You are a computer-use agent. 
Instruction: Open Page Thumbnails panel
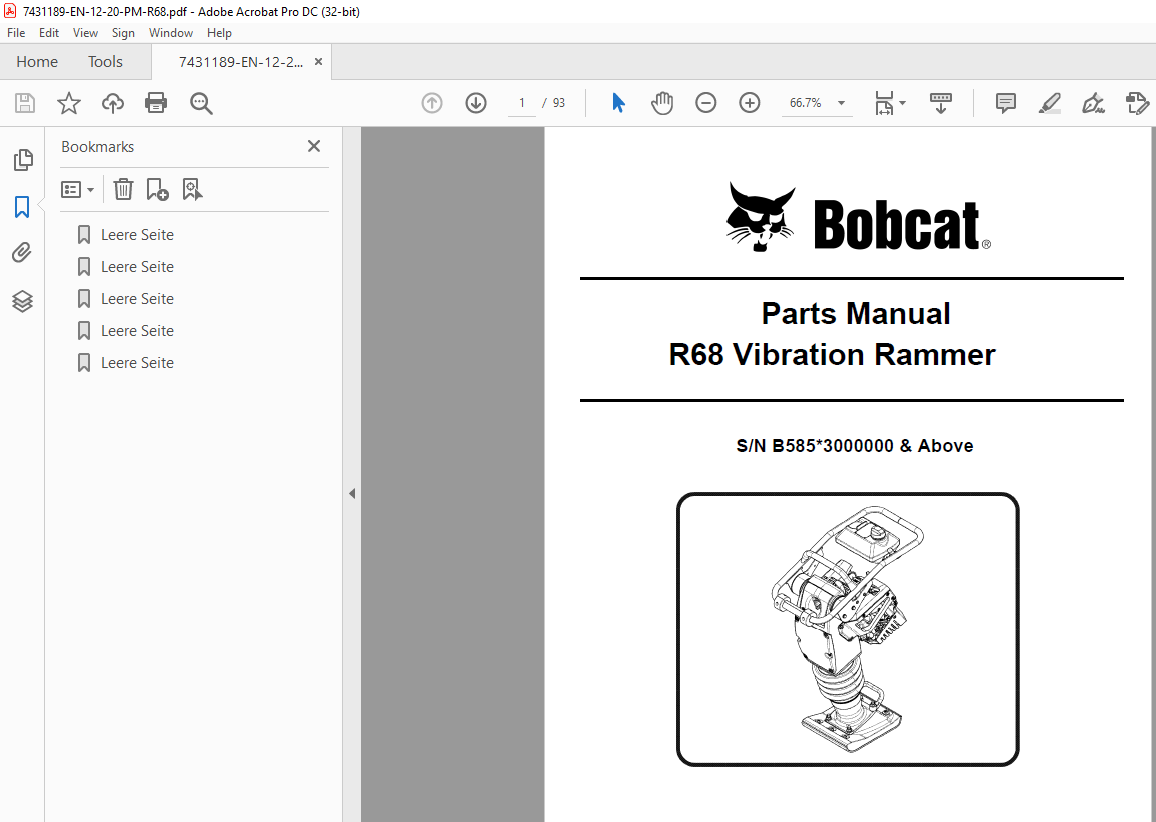(x=23, y=159)
